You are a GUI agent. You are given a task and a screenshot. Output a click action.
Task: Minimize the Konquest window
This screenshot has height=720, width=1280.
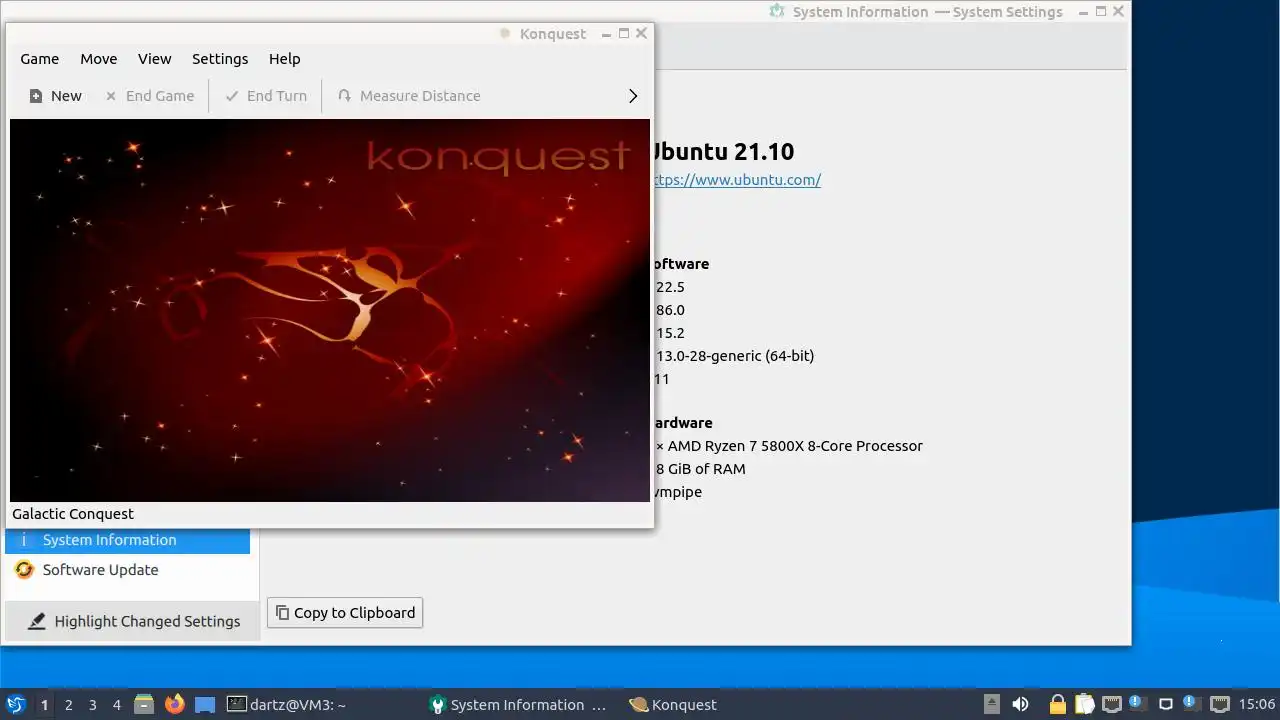(607, 33)
